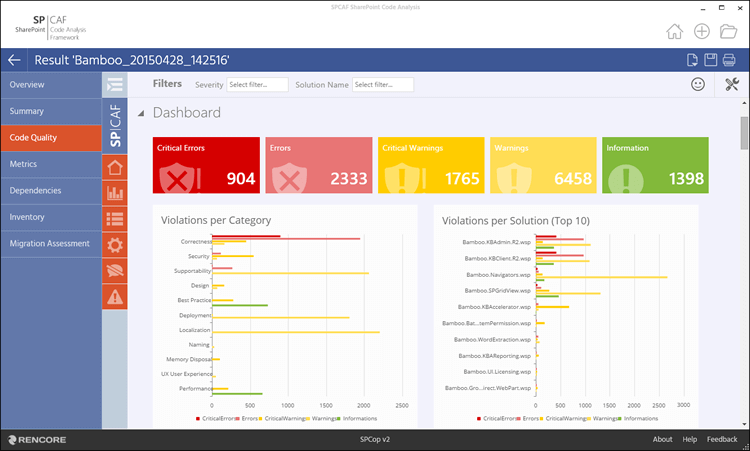Open existing result with folder icon
750x451 pixels.
(x=728, y=32)
